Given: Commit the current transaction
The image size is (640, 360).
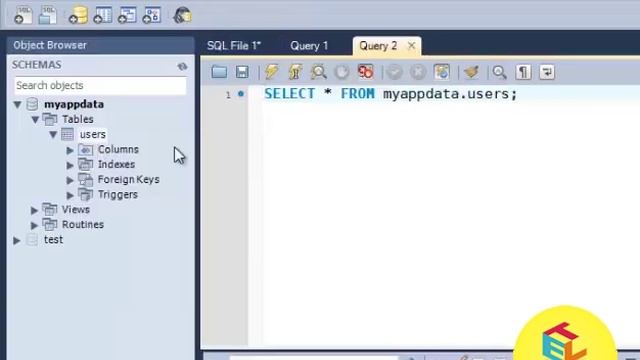Looking at the screenshot, I should coord(394,73).
